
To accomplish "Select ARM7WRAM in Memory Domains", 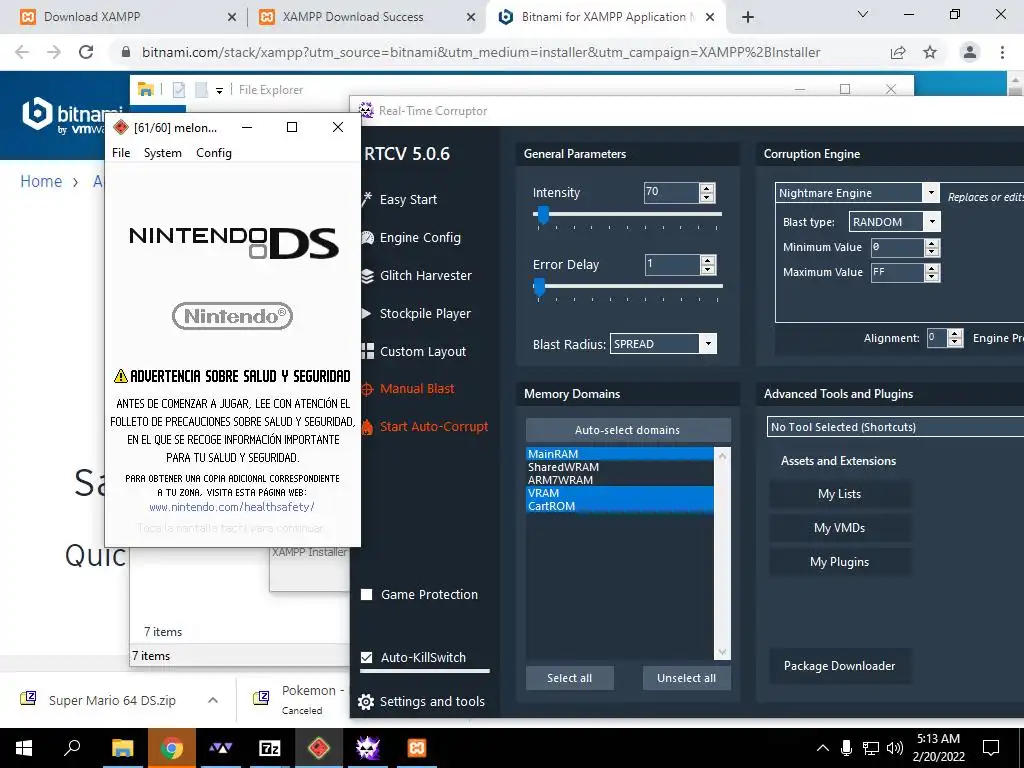I will [620, 480].
